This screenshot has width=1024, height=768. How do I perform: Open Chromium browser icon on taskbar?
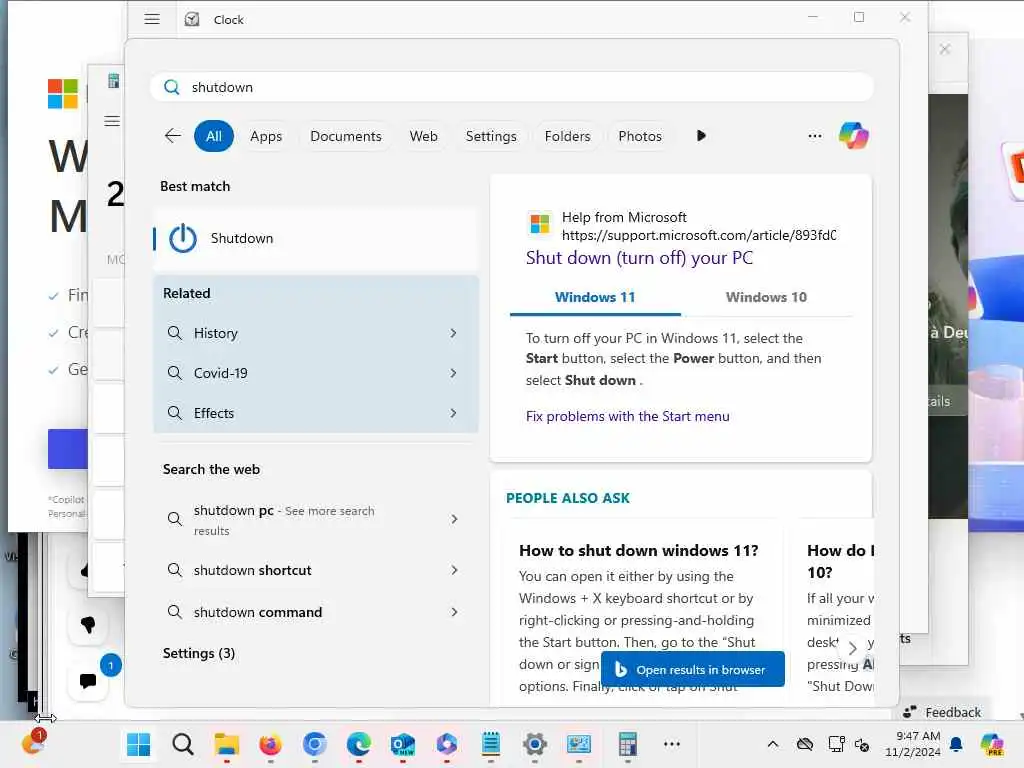pos(315,744)
